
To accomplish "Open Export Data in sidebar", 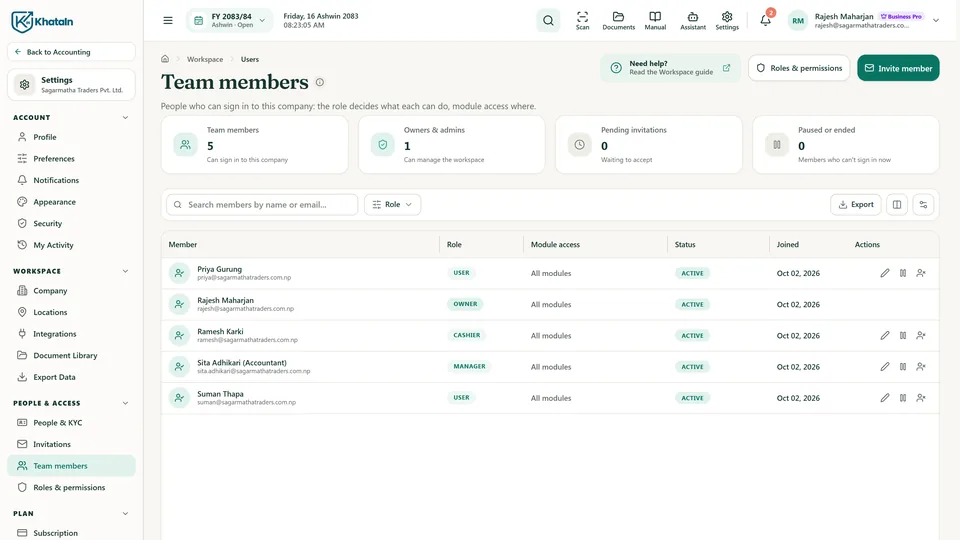I will coord(71,377).
